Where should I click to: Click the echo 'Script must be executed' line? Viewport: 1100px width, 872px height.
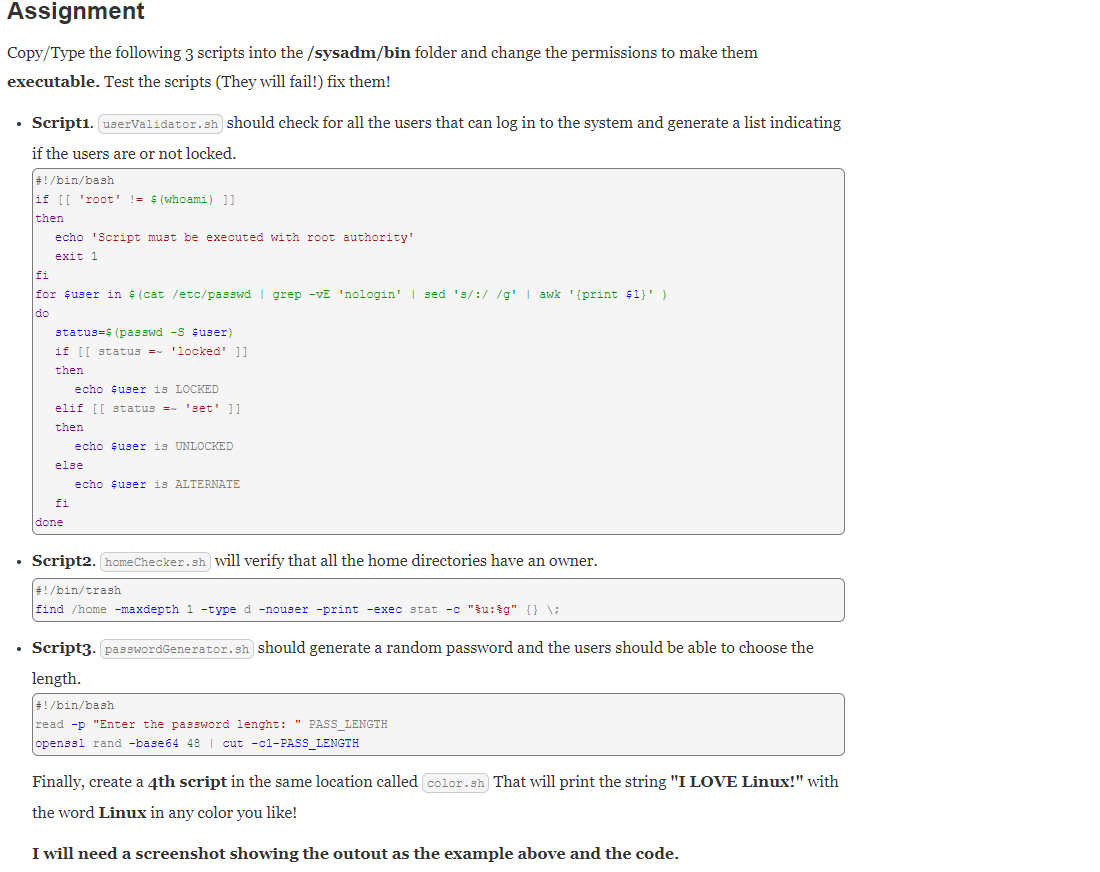(234, 238)
